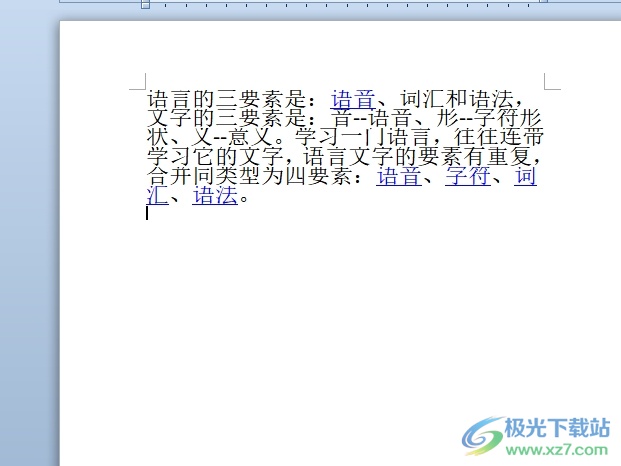
Task: Follow the 字符 hyperlink
Action: click(x=468, y=176)
